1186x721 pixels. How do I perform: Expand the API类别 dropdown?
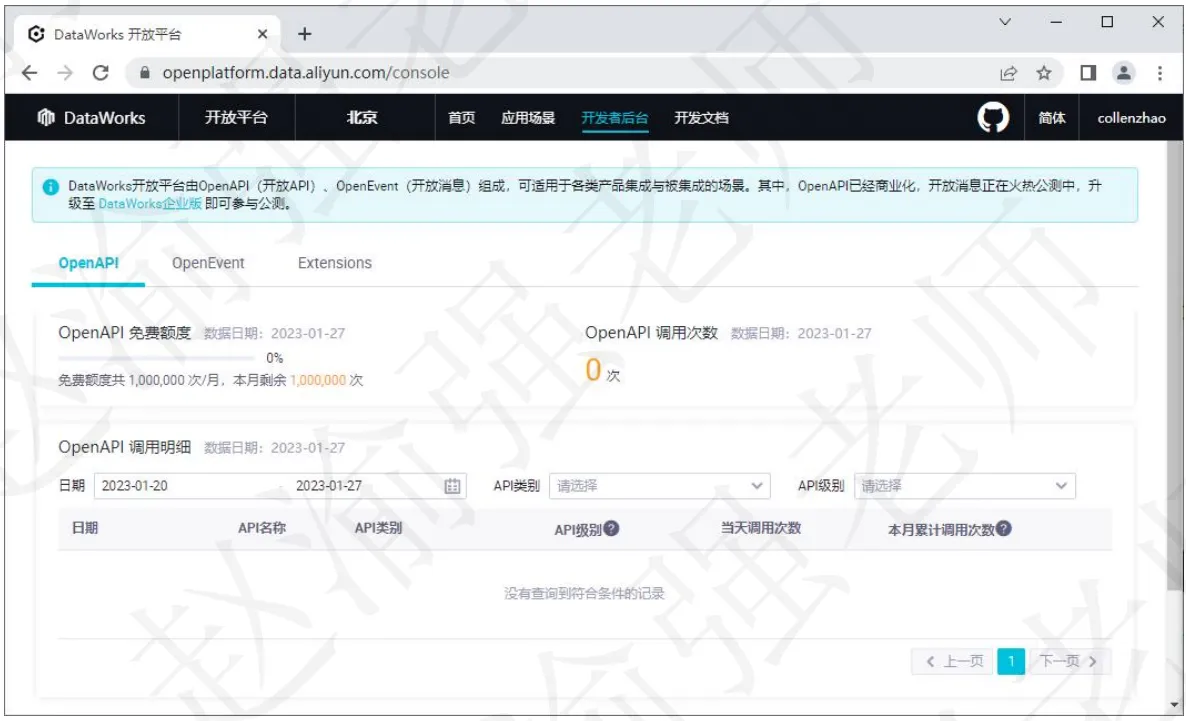pos(660,486)
